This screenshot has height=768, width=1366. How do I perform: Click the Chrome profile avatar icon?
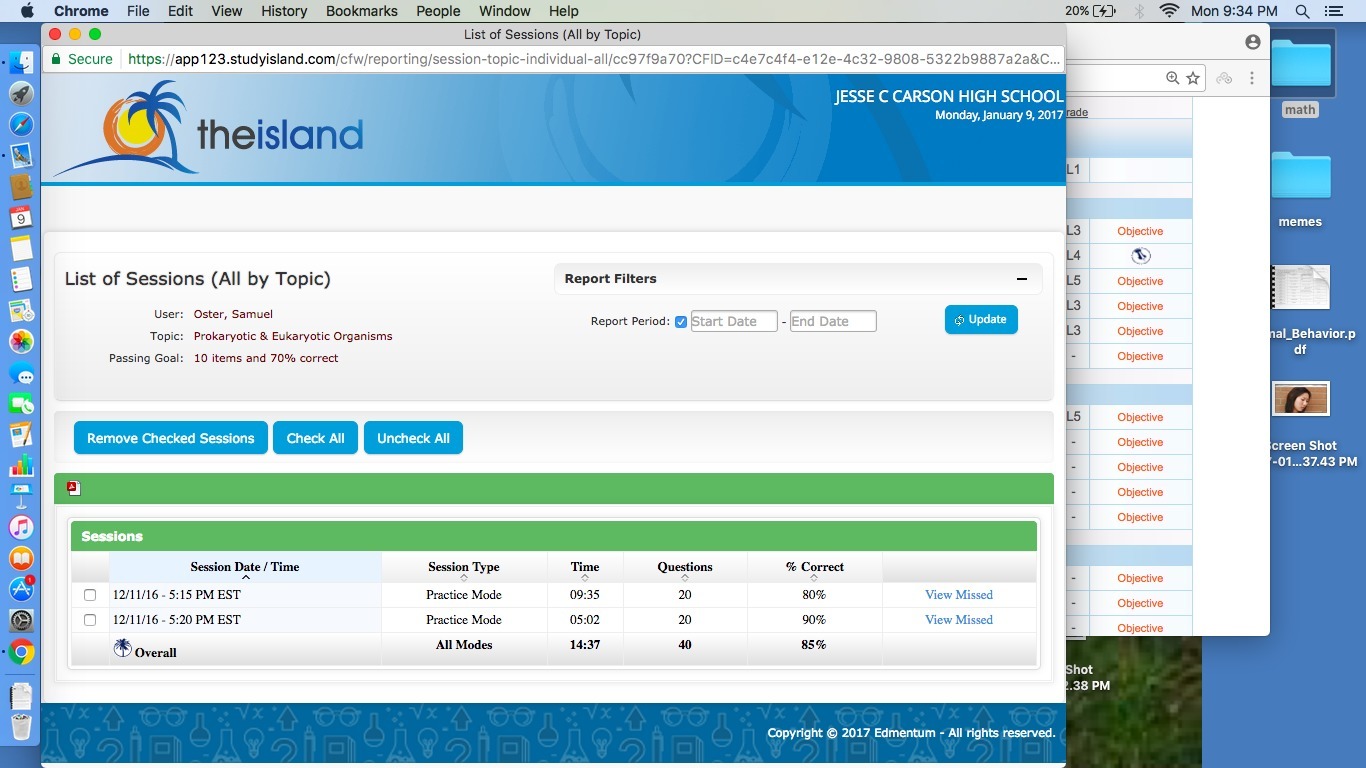click(1252, 42)
